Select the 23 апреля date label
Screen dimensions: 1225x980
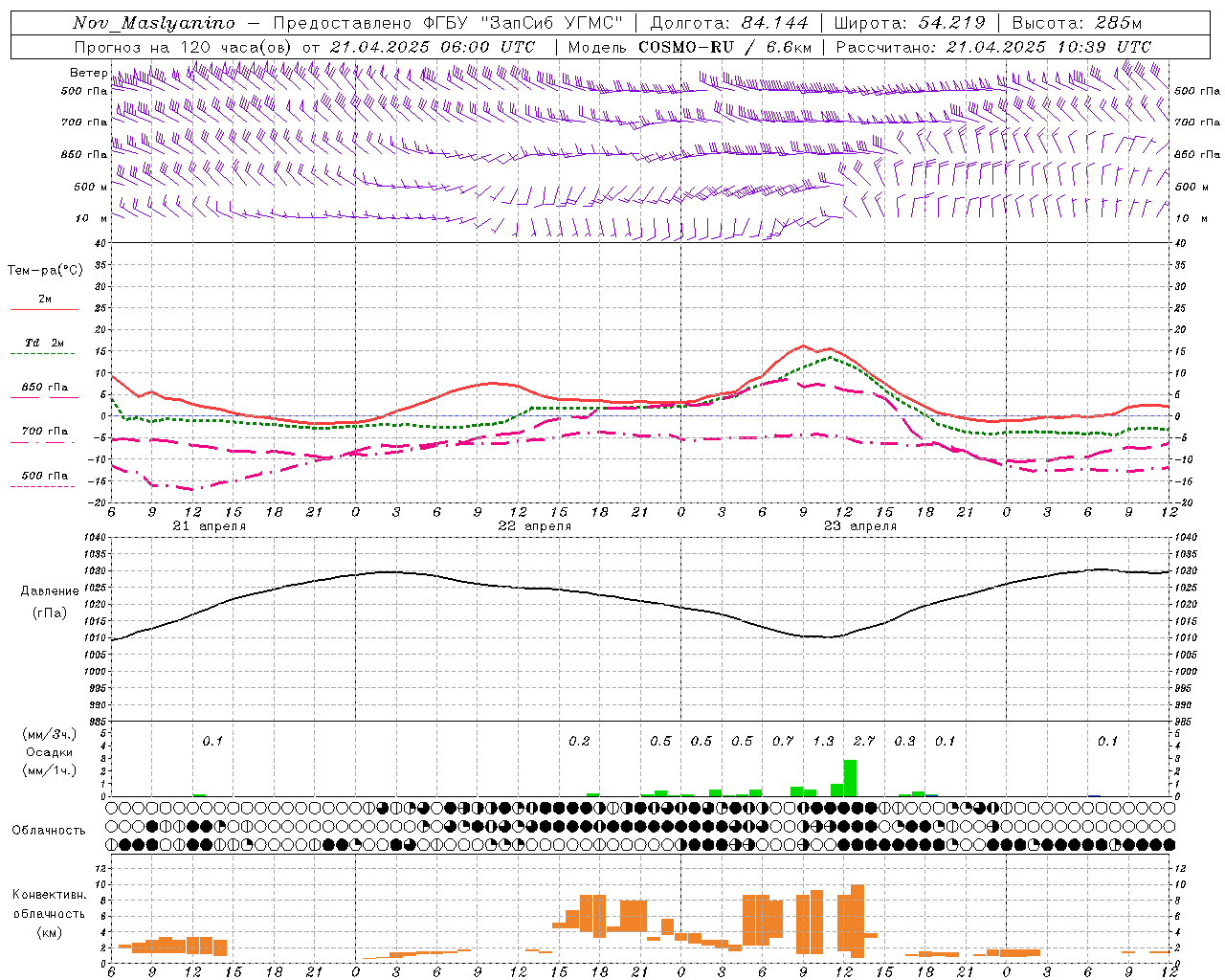[x=859, y=526]
